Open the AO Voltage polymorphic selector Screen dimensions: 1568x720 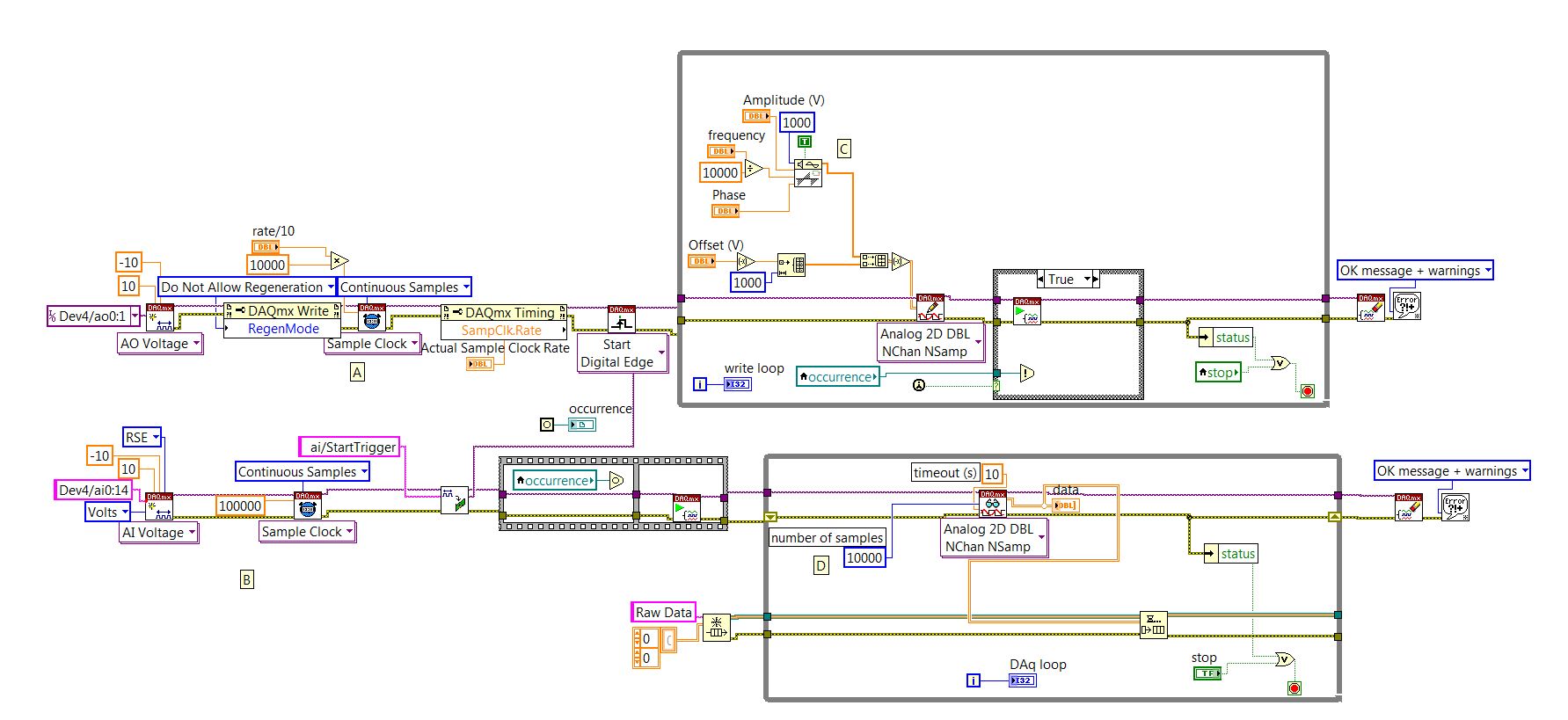tap(161, 344)
